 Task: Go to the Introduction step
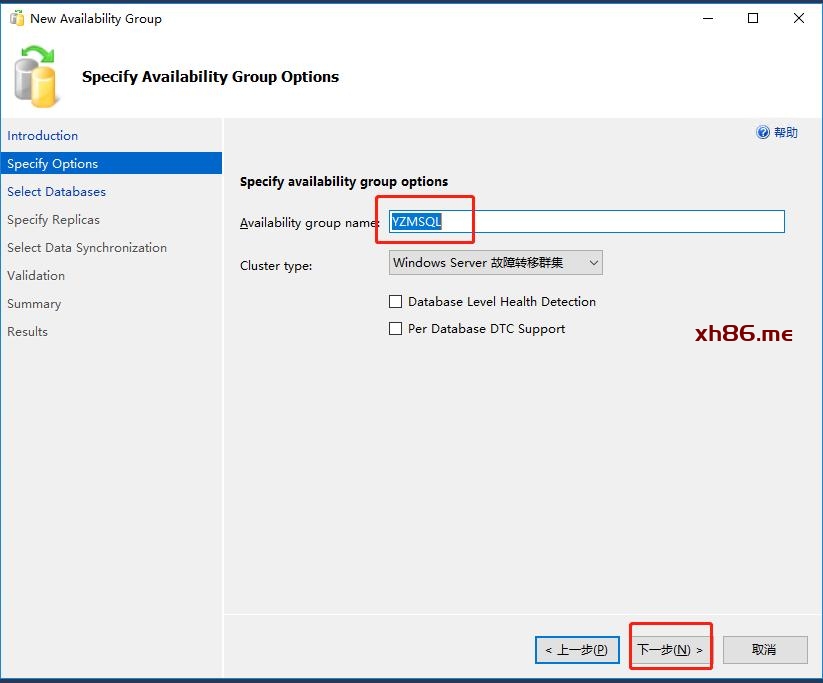point(43,136)
